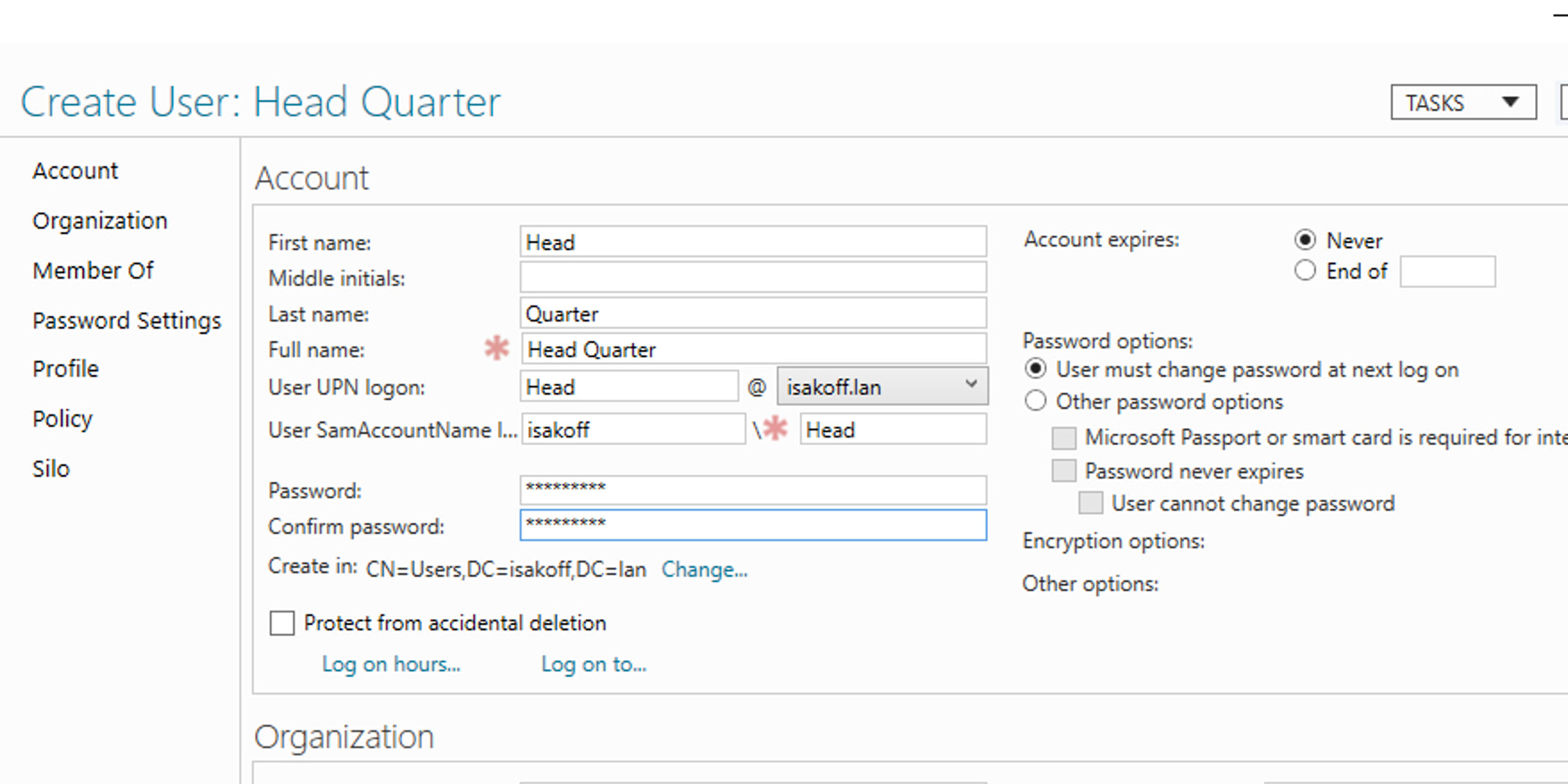Screen dimensions: 1568x784
Task: Select the Never account expires option
Action: (1305, 240)
